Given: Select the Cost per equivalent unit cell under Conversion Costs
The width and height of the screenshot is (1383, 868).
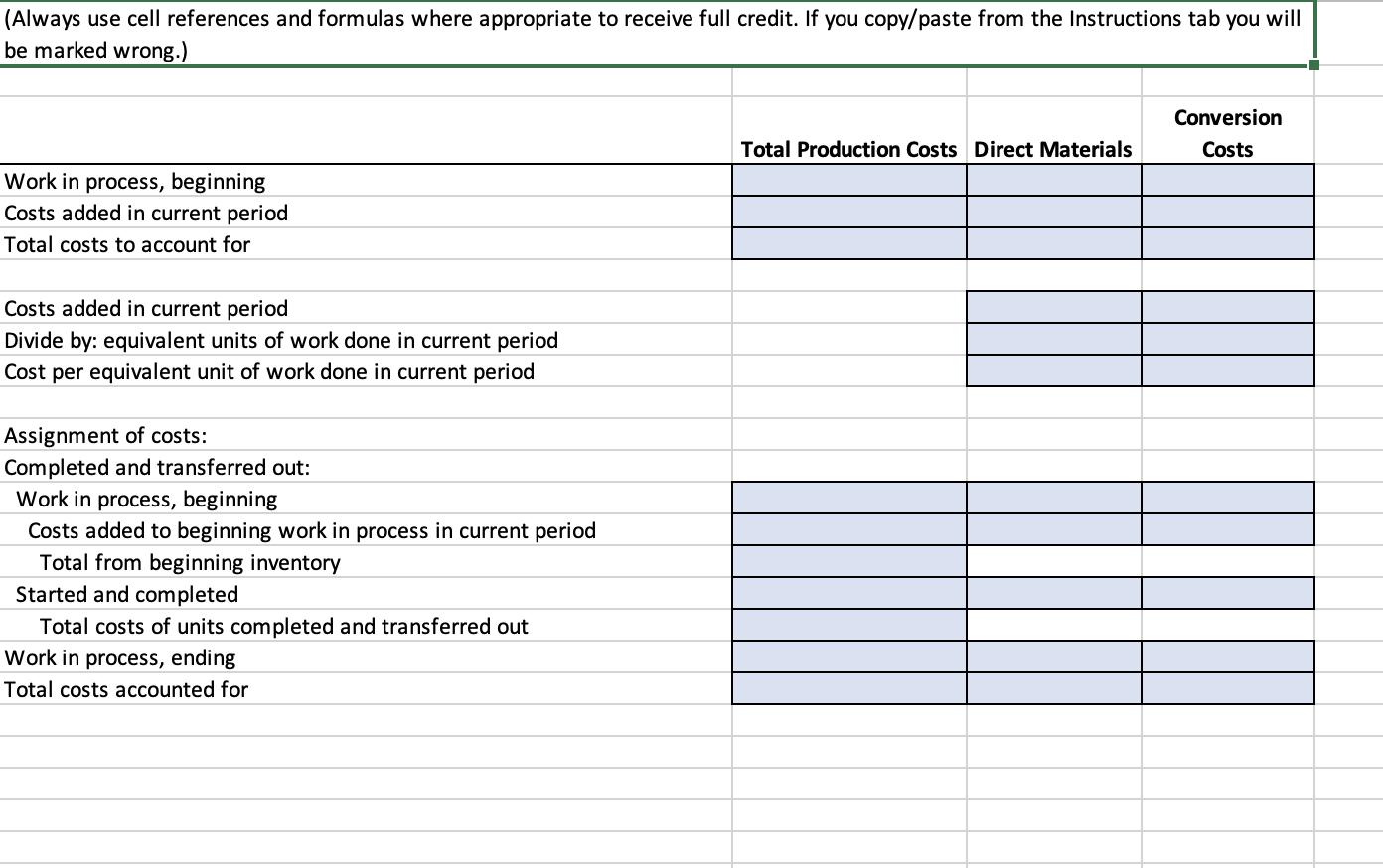Looking at the screenshot, I should (1228, 370).
